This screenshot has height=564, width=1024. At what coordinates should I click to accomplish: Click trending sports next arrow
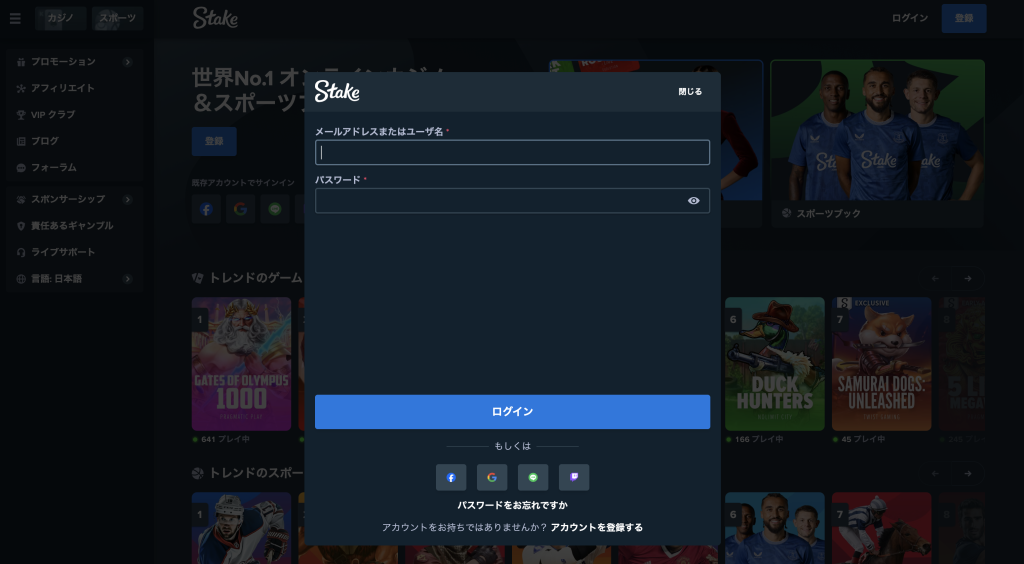click(968, 473)
